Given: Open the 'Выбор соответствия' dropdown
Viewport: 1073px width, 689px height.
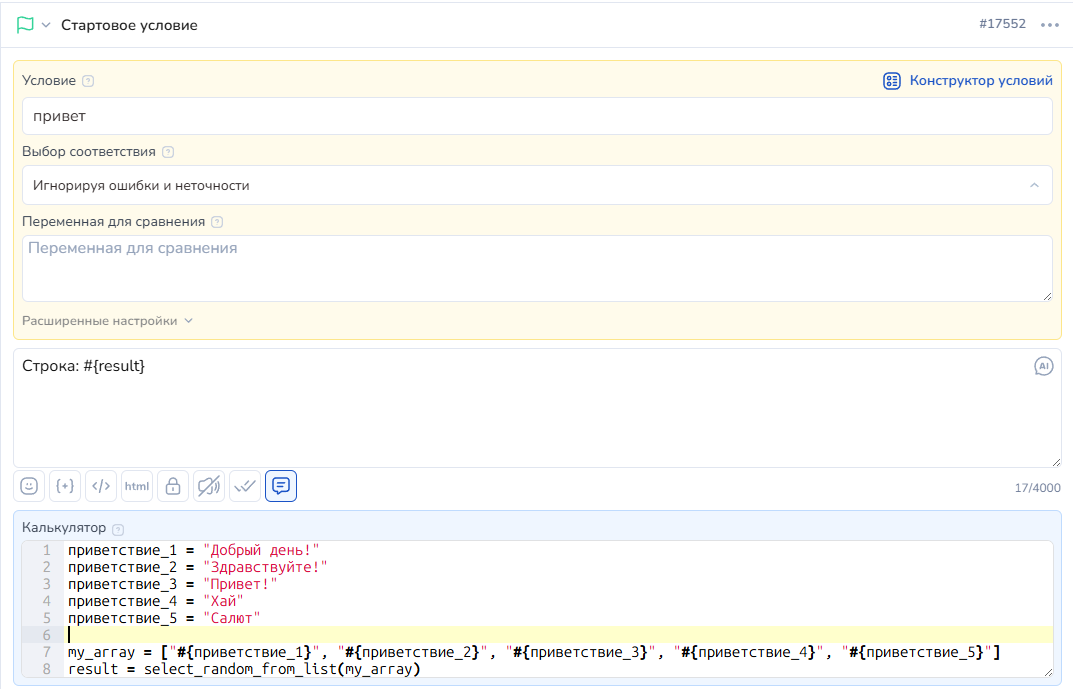Looking at the screenshot, I should point(537,185).
